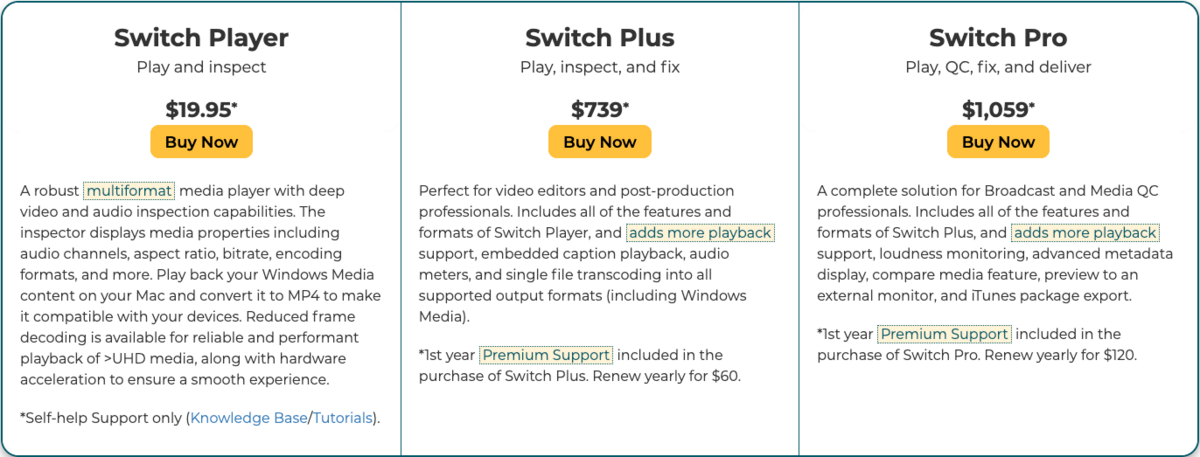Viewport: 1200px width, 457px height.
Task: Click 'Play, QC, fix, and deliver' subtitle
Action: pyautogui.click(x=998, y=68)
